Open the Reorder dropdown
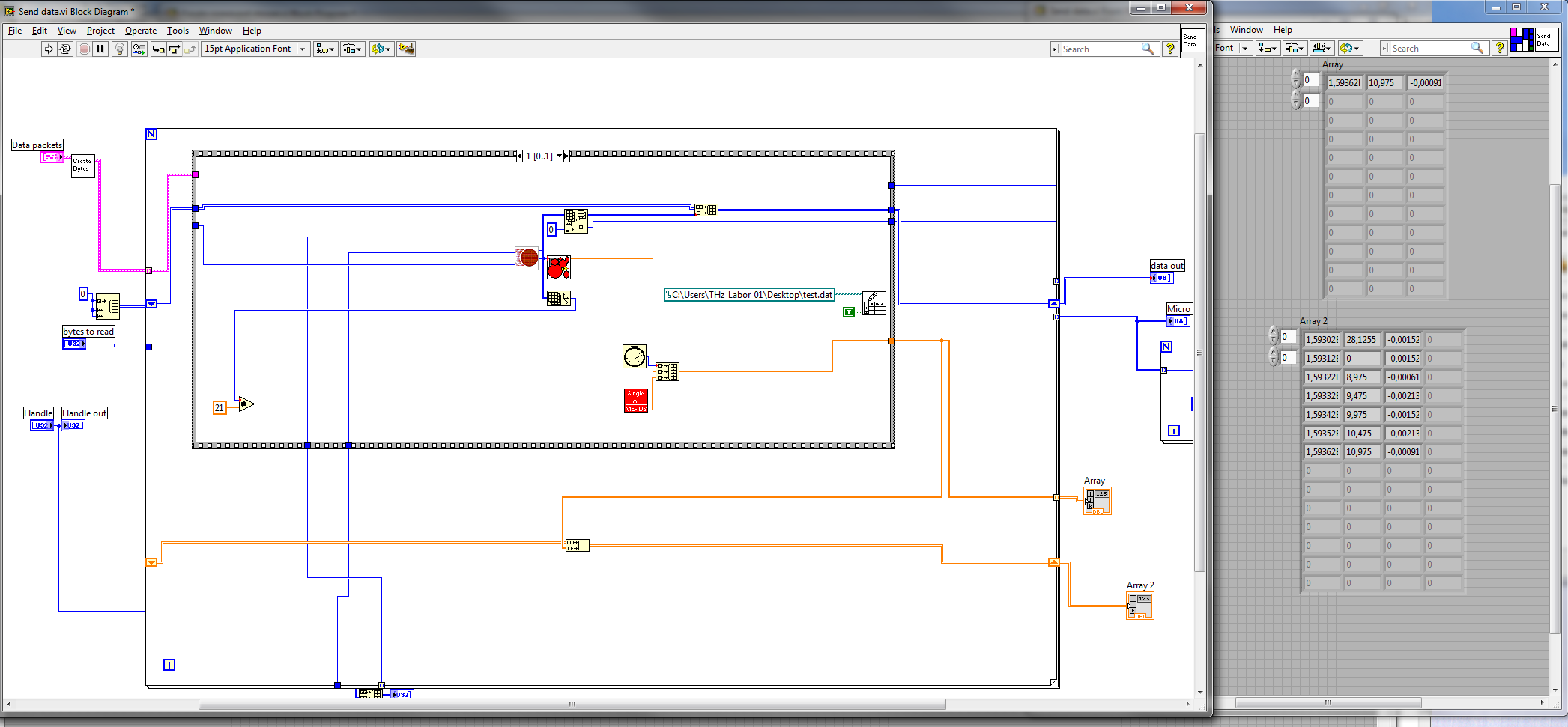 381,49
